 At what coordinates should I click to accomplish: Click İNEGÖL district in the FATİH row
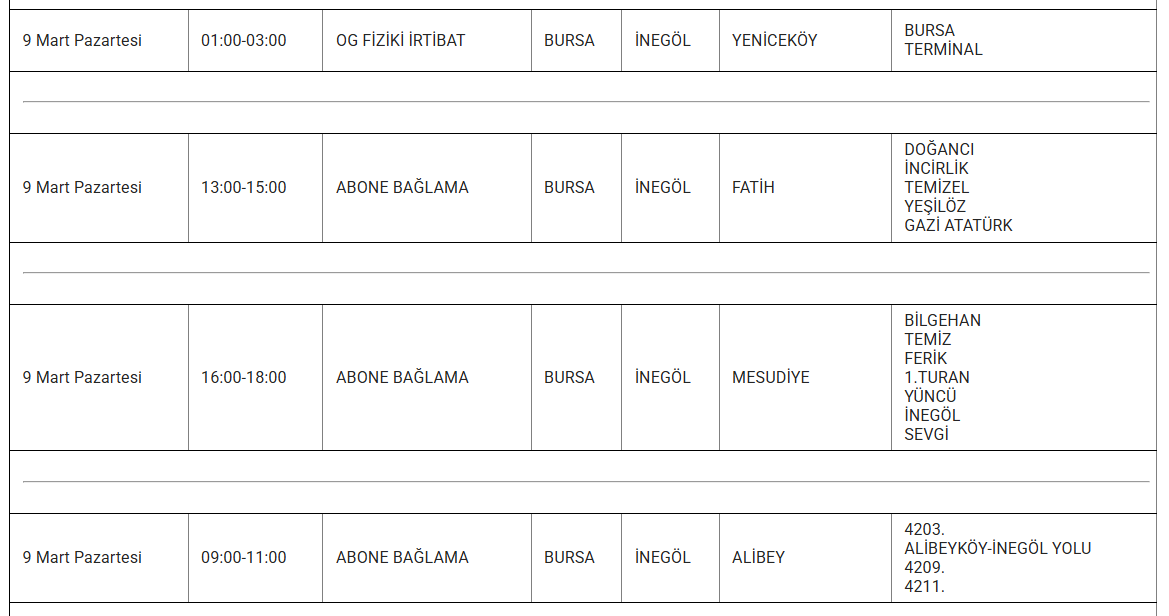click(x=662, y=188)
